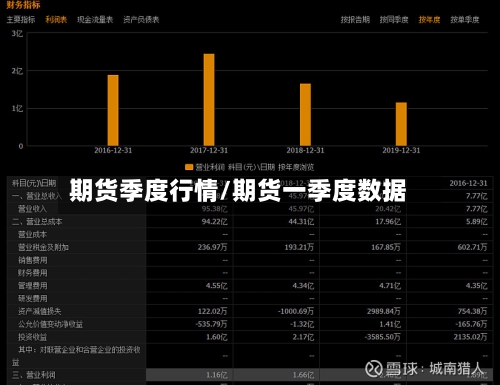Select the 公允价值变动净收益 row label

point(50,324)
